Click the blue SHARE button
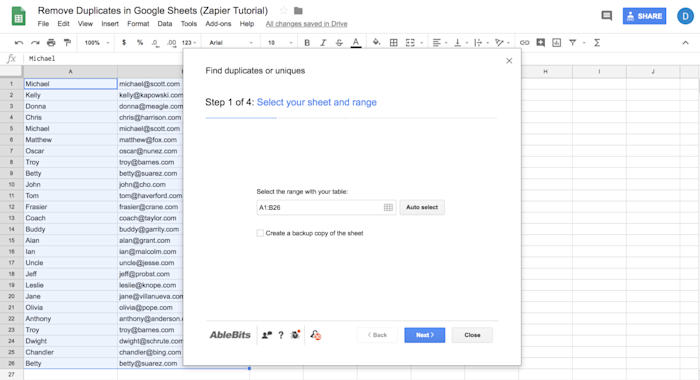700x380 pixels. pos(644,16)
